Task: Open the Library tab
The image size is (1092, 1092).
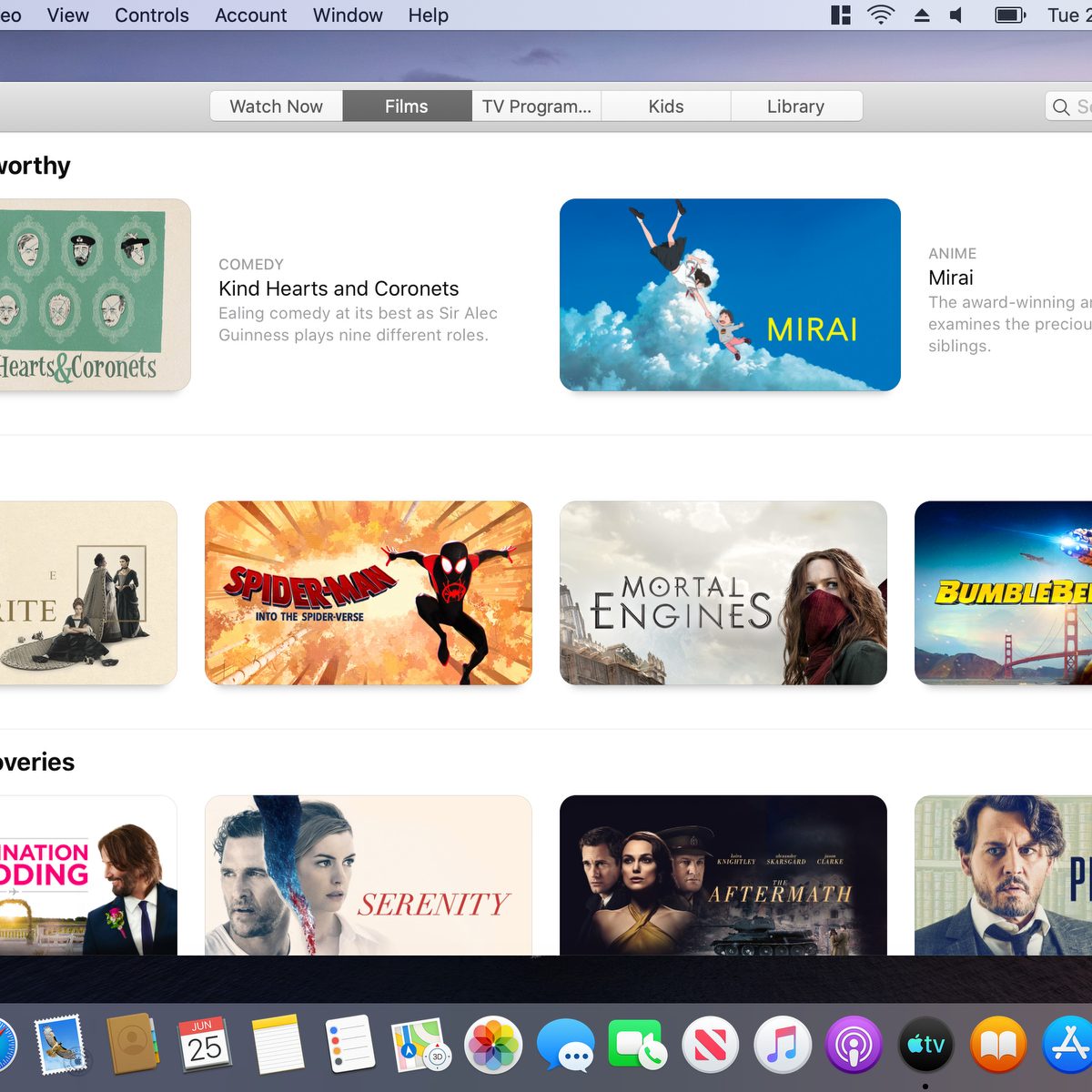Action: [796, 106]
